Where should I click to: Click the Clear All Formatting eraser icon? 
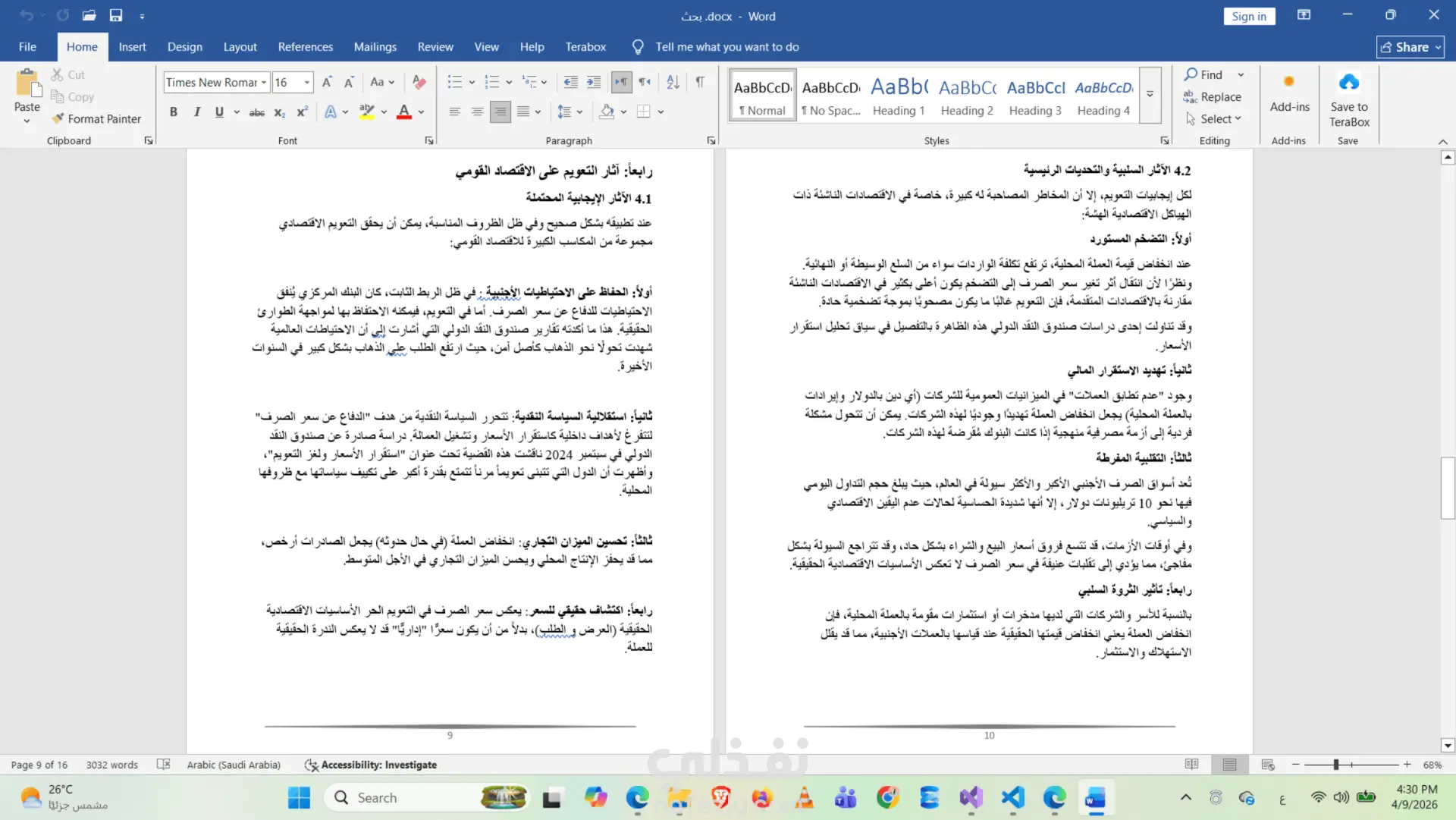(419, 82)
